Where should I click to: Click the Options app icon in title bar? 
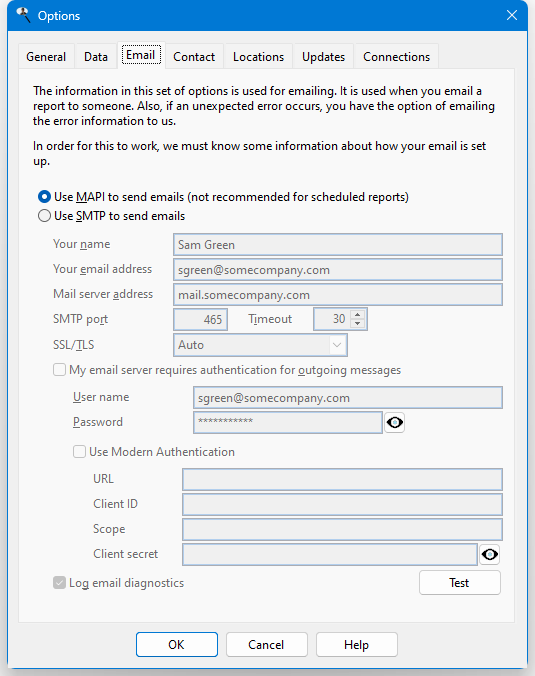(x=23, y=15)
